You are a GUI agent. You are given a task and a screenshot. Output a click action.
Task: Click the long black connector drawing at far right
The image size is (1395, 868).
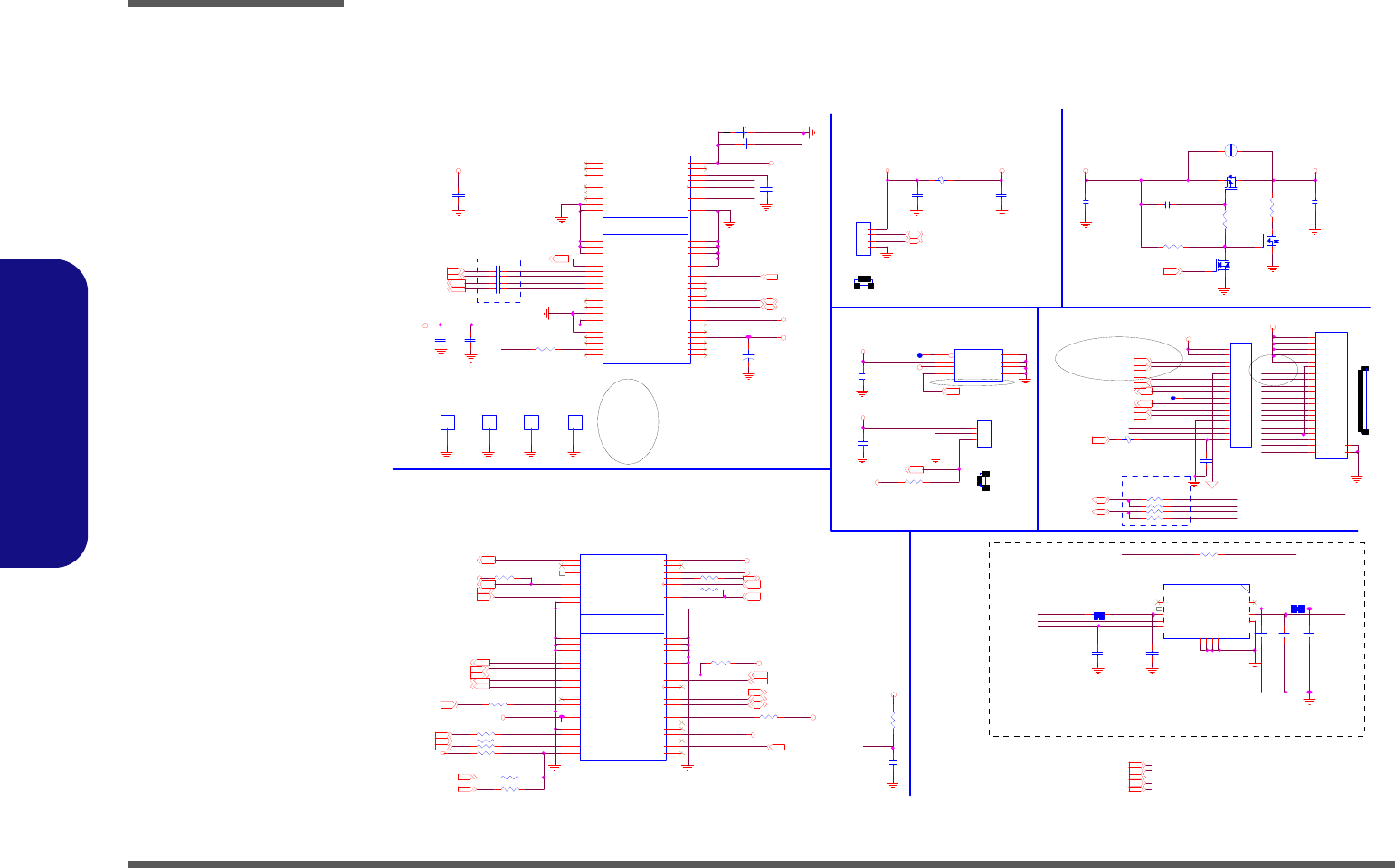point(1364,400)
